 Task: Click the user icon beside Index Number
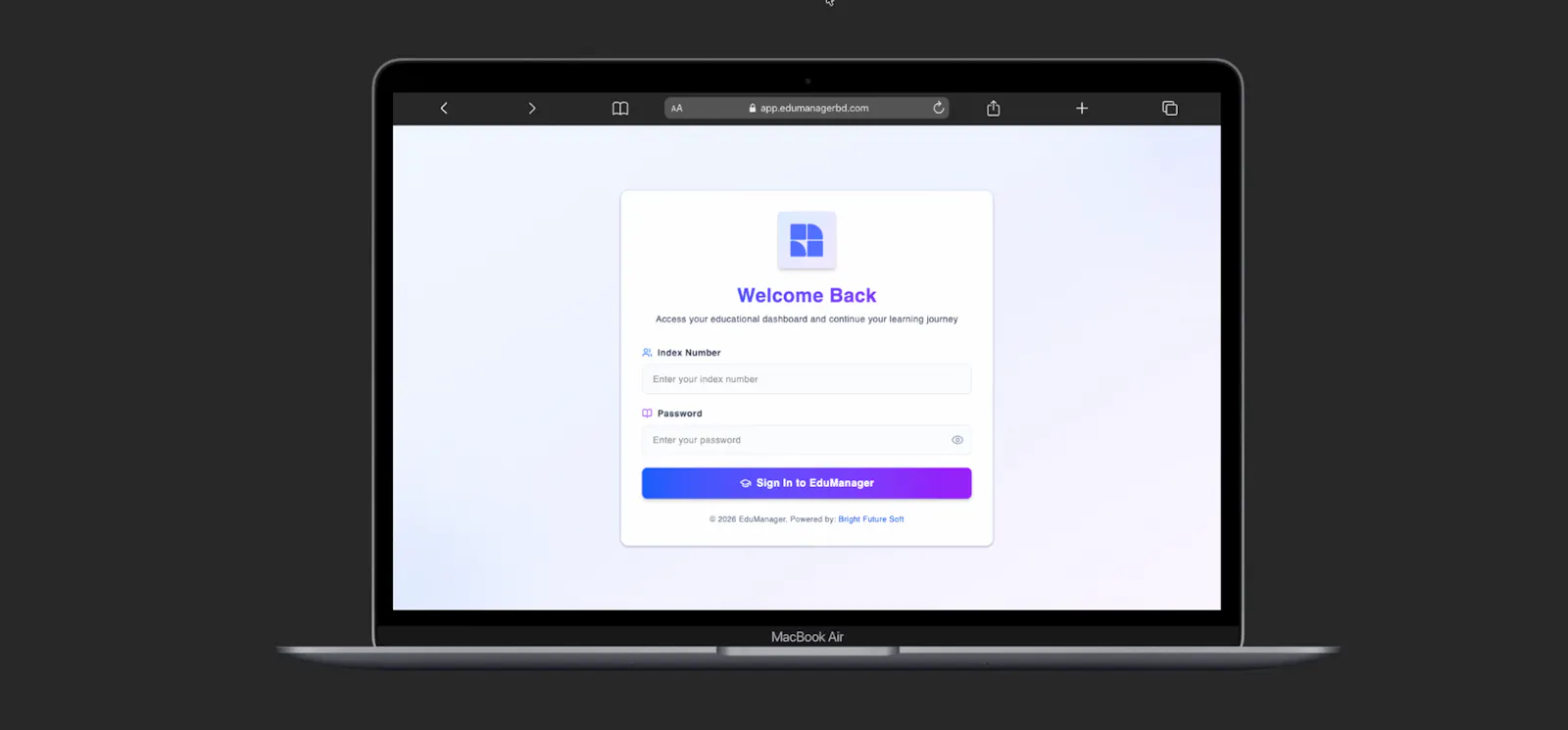coord(647,353)
